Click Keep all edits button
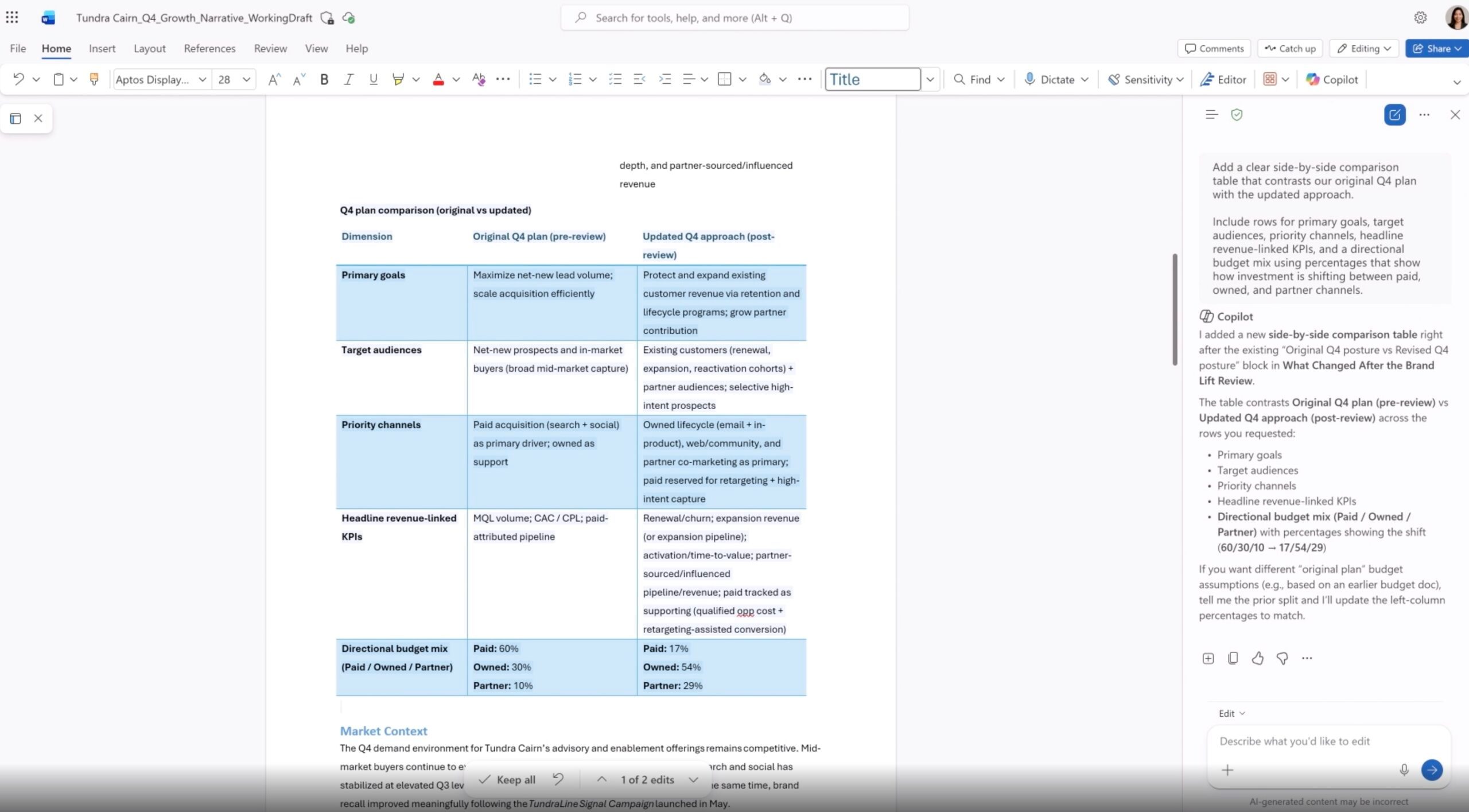This screenshot has width=1469, height=812. [x=507, y=779]
